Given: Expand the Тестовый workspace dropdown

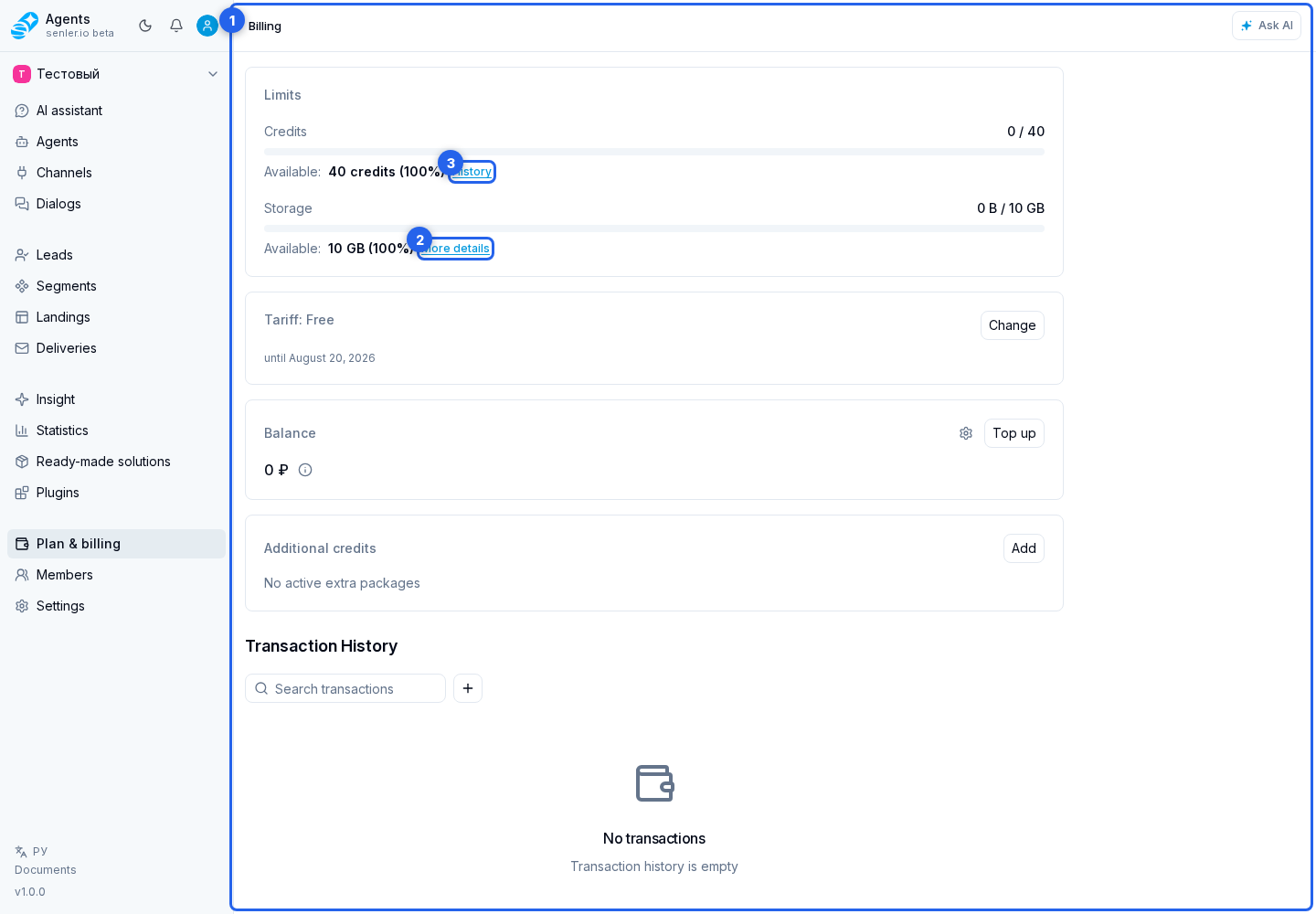Looking at the screenshot, I should click(x=116, y=74).
